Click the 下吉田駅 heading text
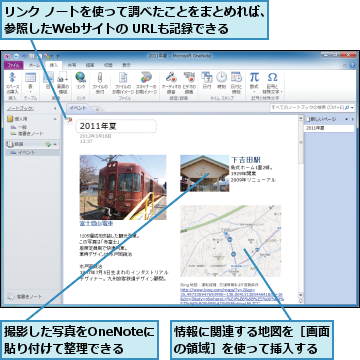The height and width of the screenshot is (360, 360). click(246, 160)
